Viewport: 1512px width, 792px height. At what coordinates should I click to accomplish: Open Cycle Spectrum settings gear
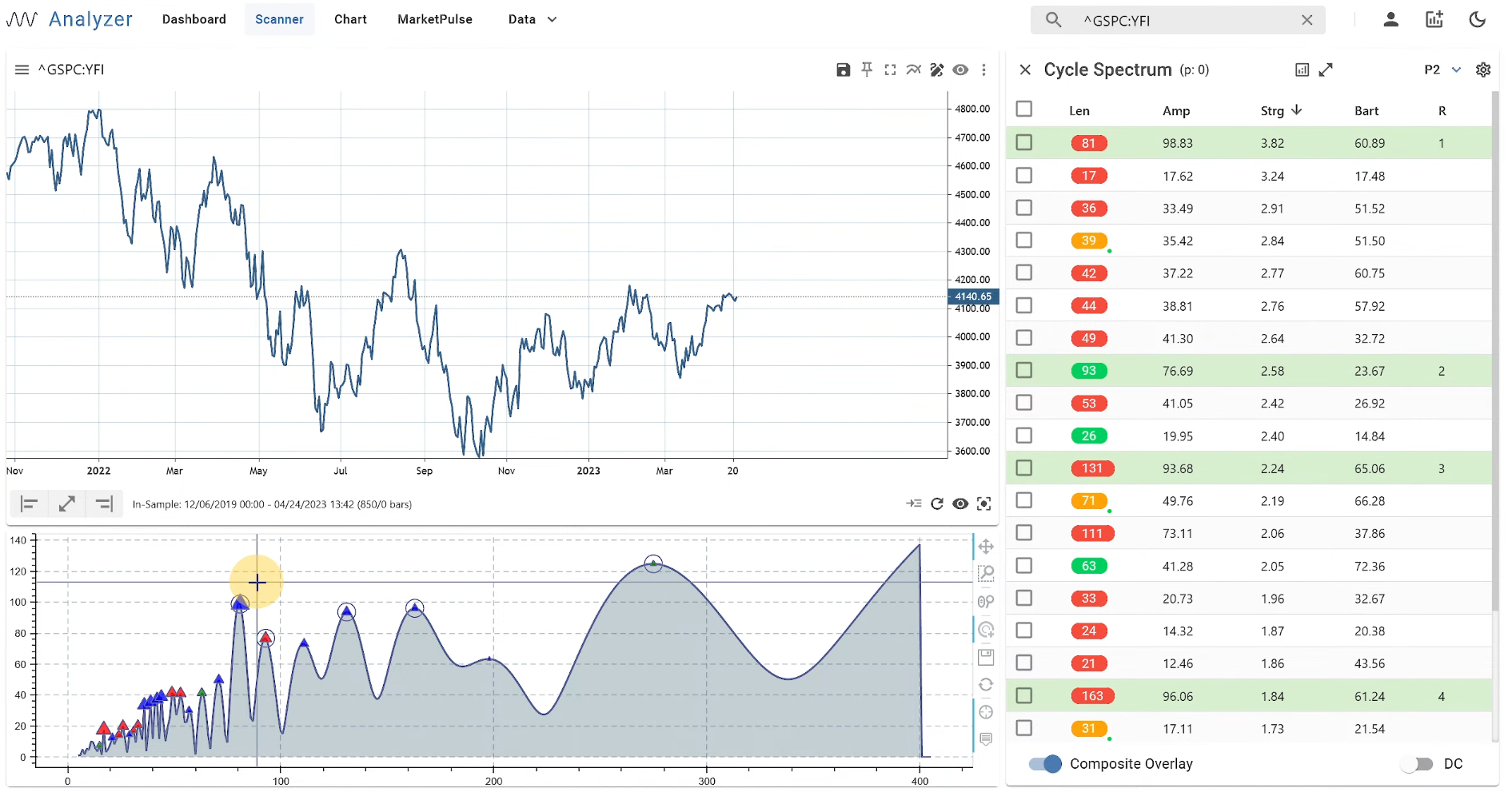tap(1483, 70)
